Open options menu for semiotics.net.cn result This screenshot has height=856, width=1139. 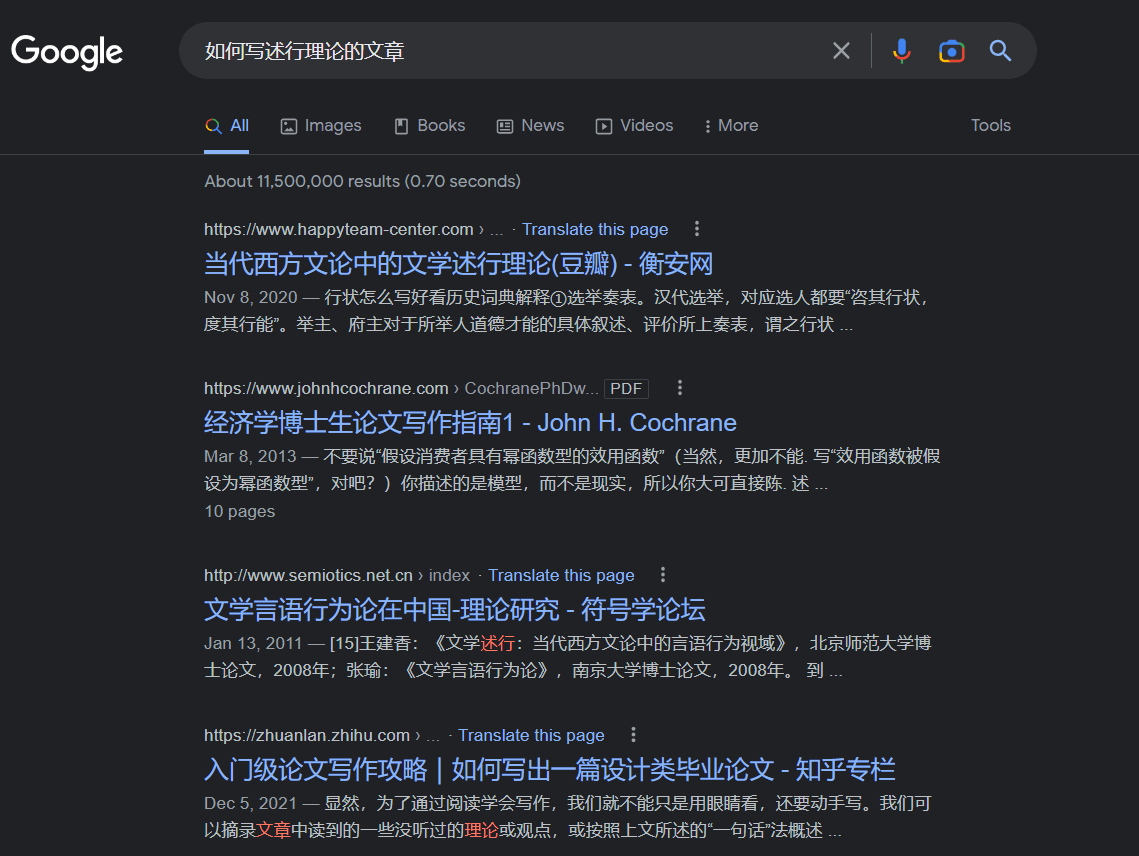click(x=663, y=575)
